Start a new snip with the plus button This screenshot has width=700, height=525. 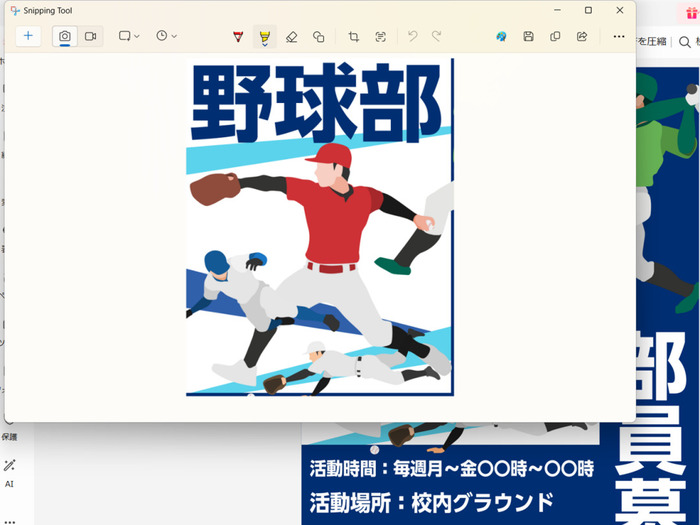(x=28, y=36)
